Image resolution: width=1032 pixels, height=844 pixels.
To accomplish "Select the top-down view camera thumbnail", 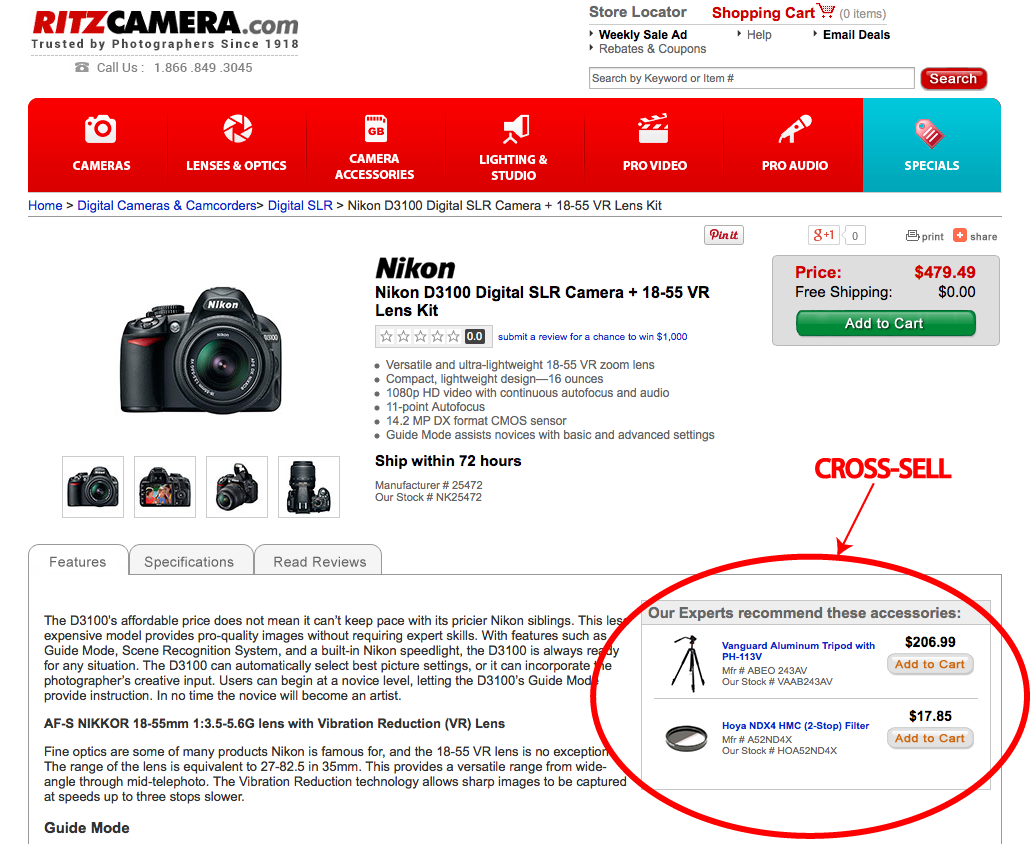I will pos(309,487).
